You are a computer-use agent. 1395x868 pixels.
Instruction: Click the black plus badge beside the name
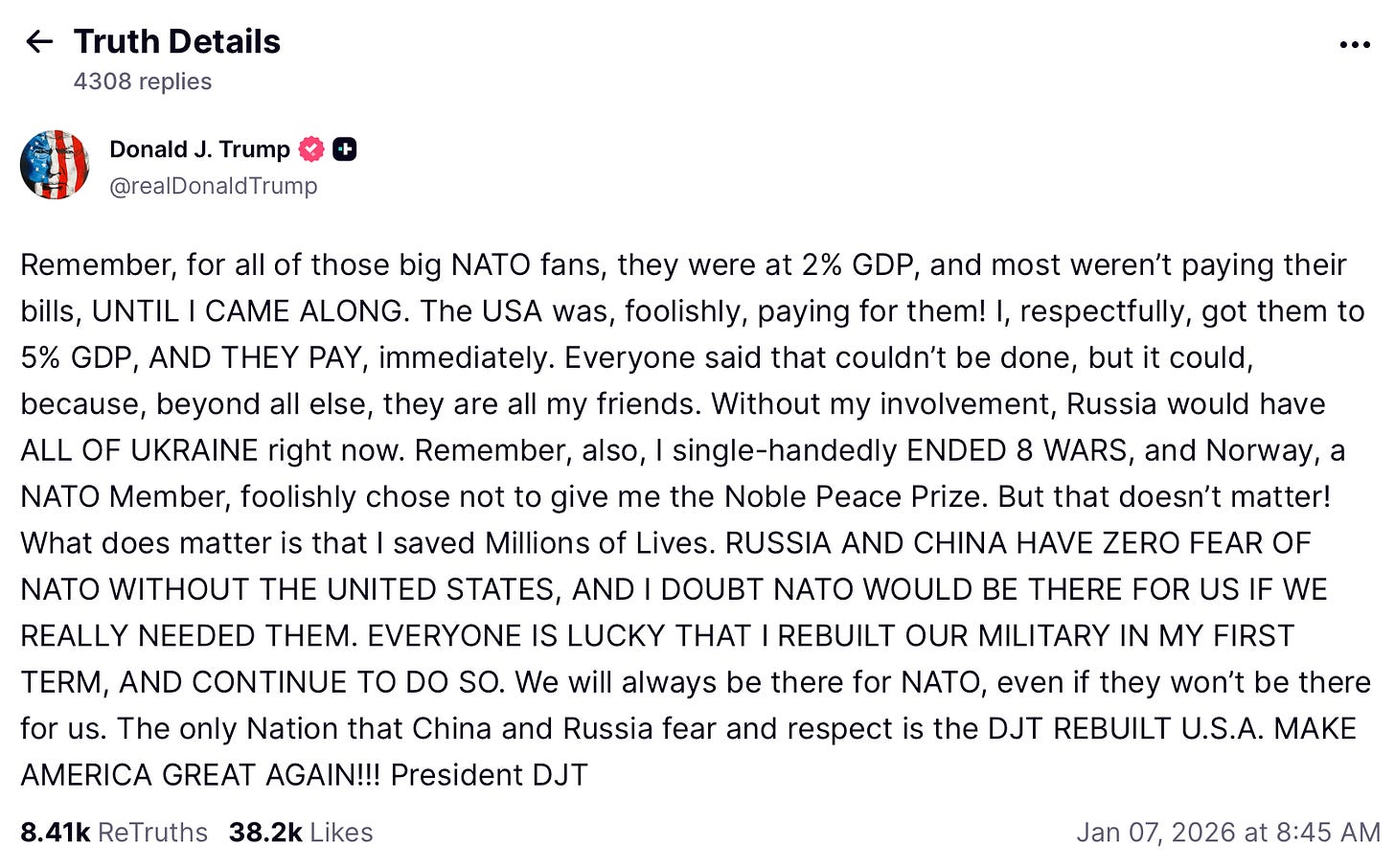[x=345, y=149]
